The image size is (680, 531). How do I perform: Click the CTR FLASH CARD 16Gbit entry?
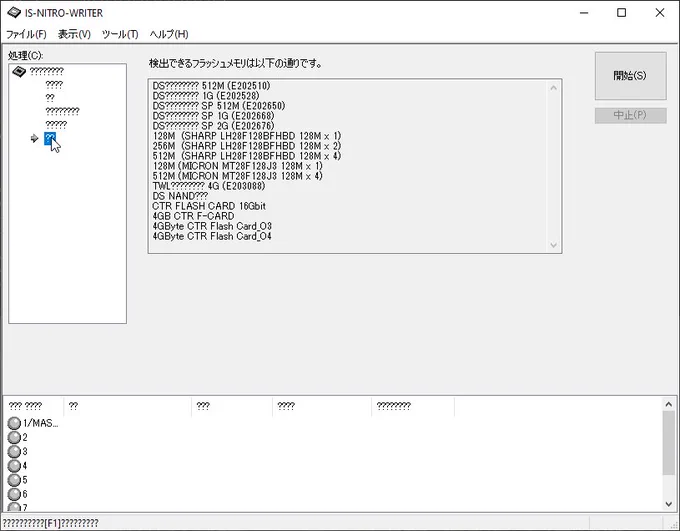(x=209, y=206)
